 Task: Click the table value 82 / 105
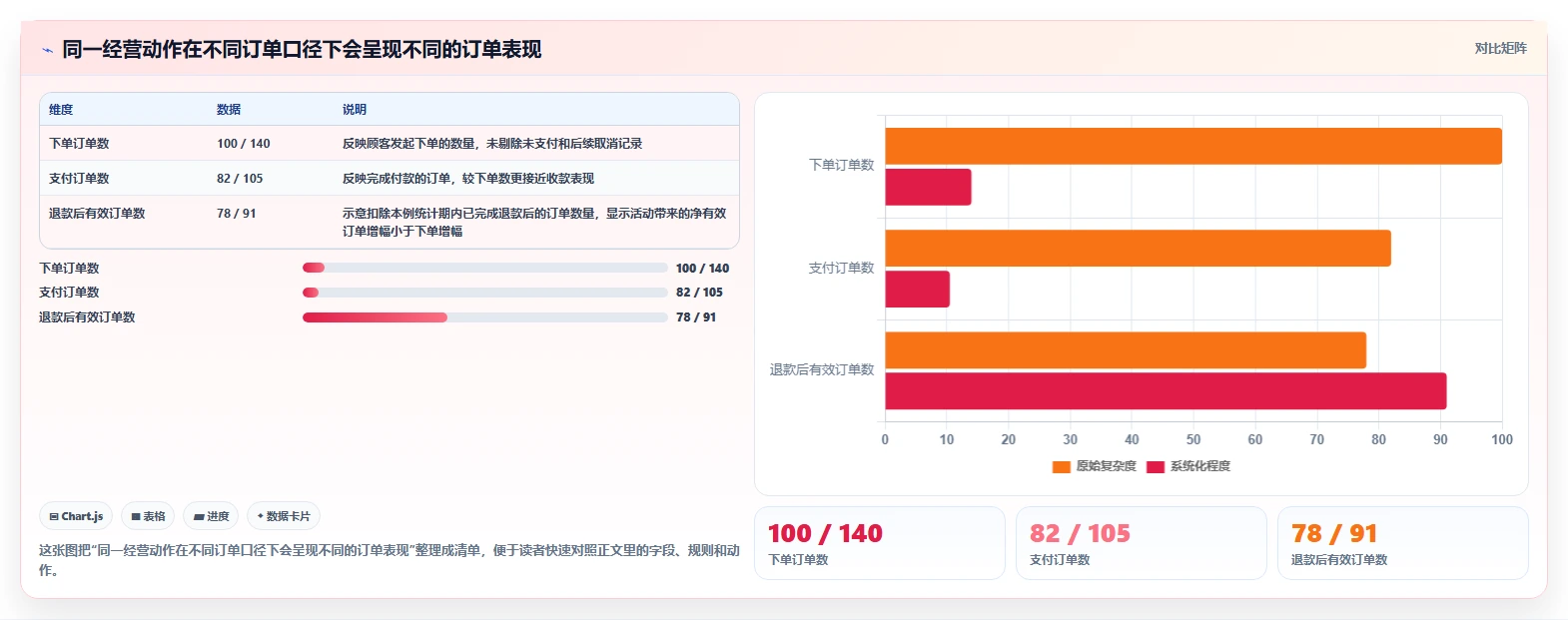(240, 179)
